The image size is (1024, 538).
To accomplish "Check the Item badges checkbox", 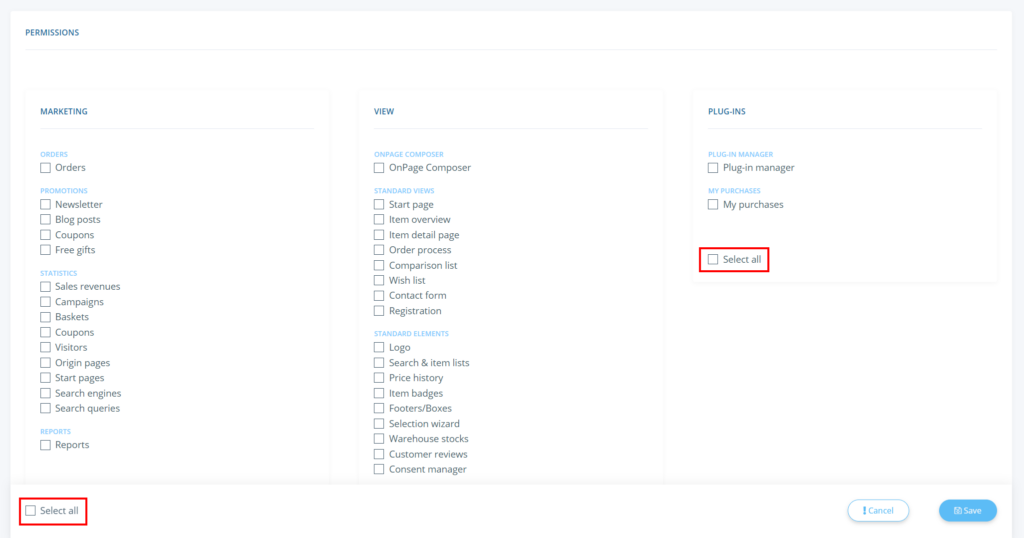I will coord(379,393).
